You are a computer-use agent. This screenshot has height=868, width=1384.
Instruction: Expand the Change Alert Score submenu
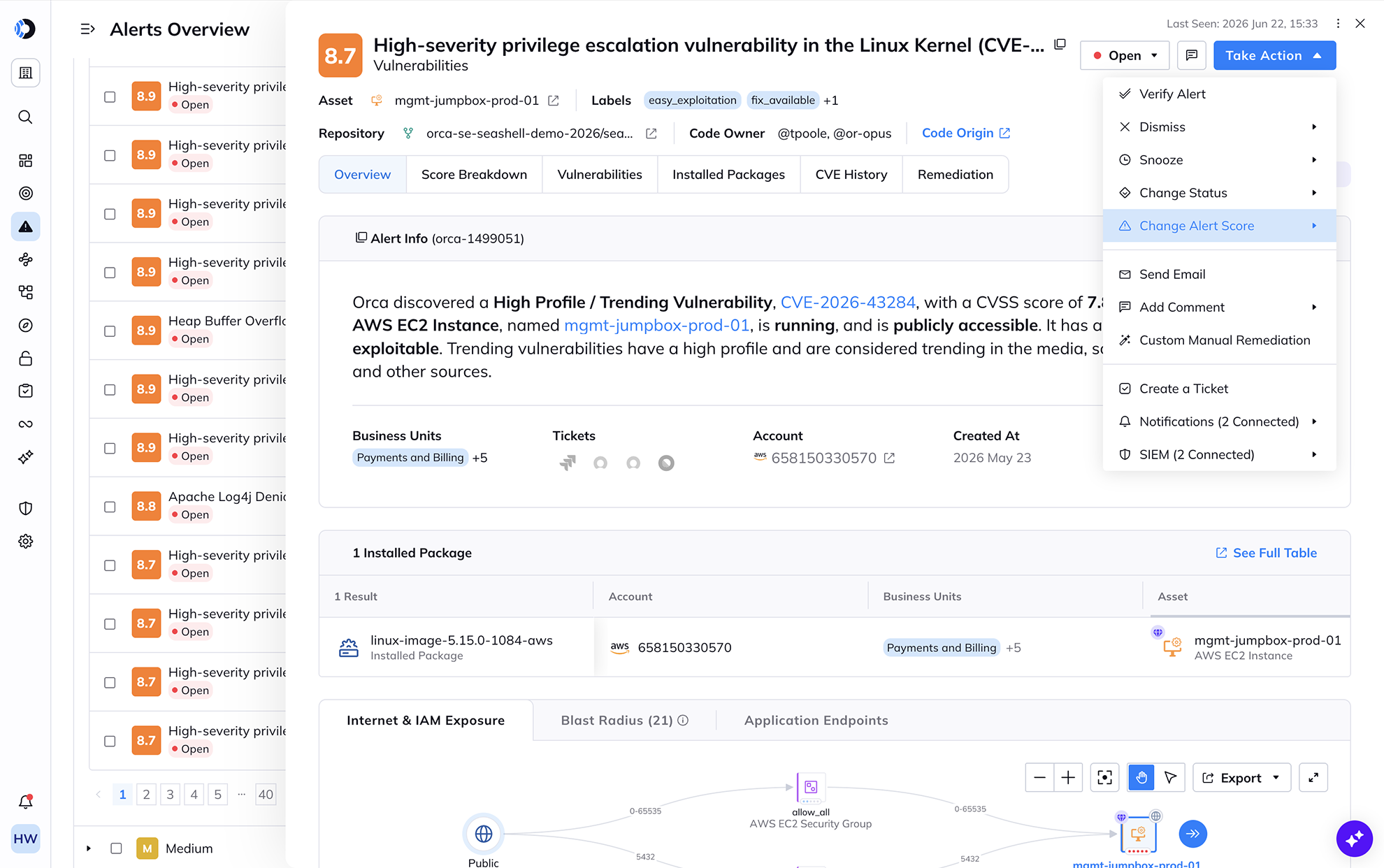[1219, 226]
